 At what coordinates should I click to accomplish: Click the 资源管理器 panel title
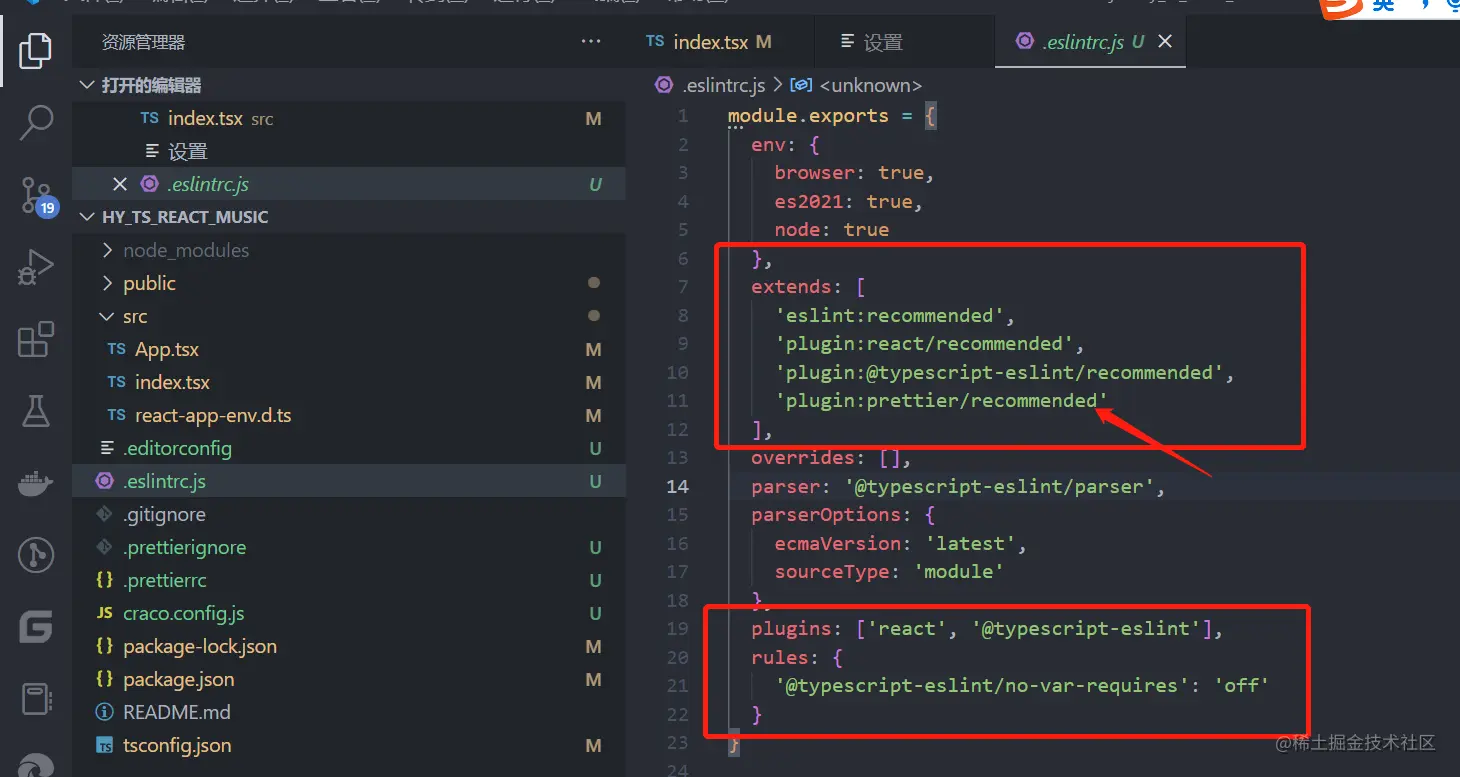pos(143,42)
